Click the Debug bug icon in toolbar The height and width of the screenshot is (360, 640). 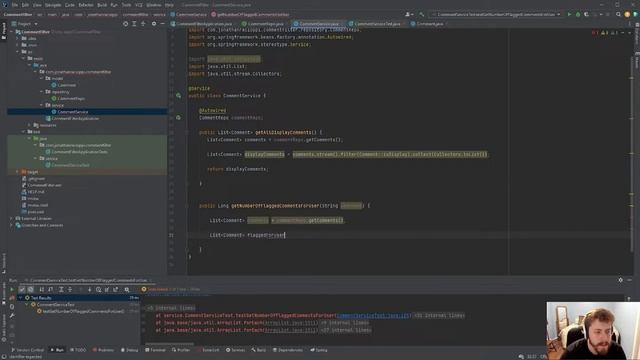tap(578, 14)
